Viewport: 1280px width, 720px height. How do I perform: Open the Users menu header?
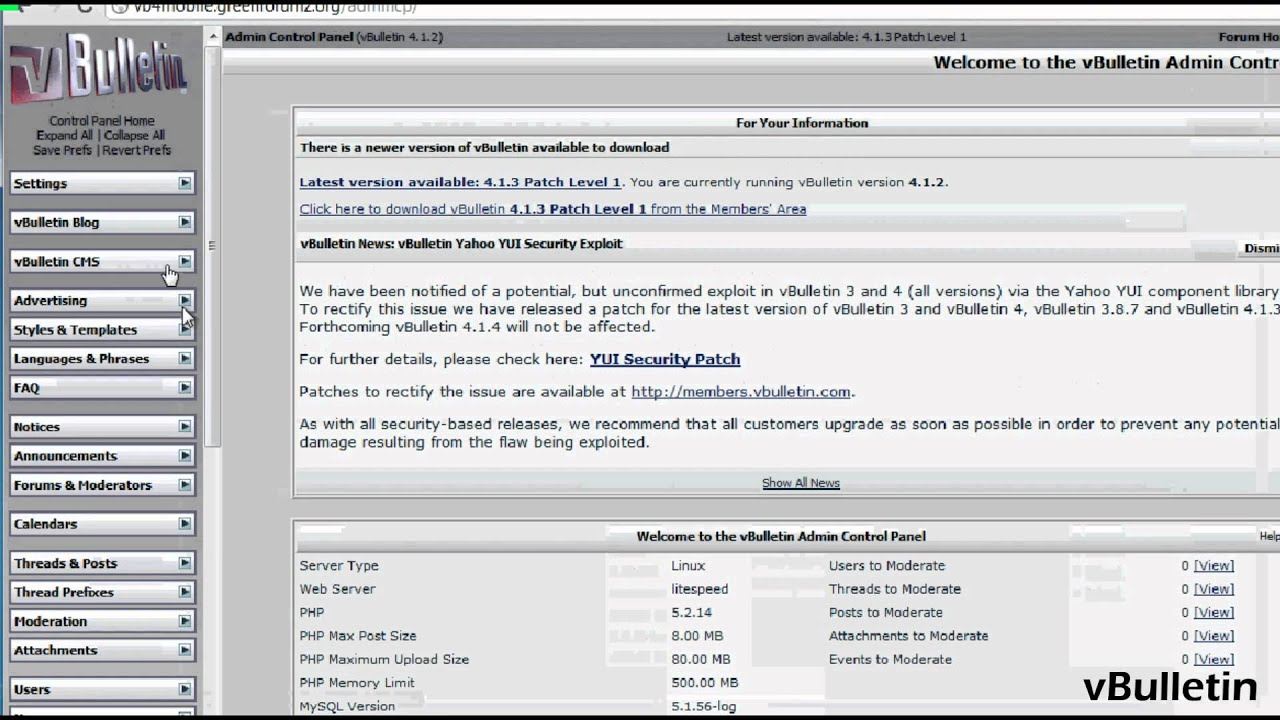coord(102,689)
